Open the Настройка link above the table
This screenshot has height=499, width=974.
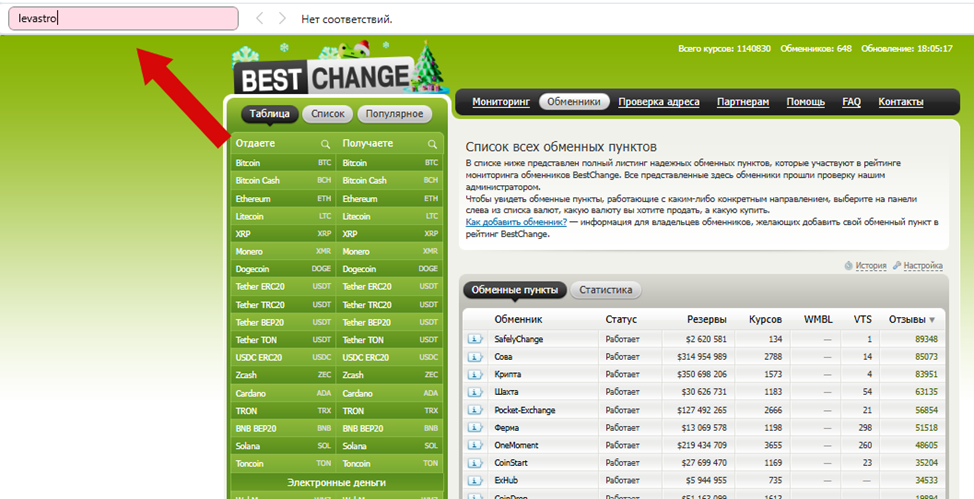[x=922, y=266]
